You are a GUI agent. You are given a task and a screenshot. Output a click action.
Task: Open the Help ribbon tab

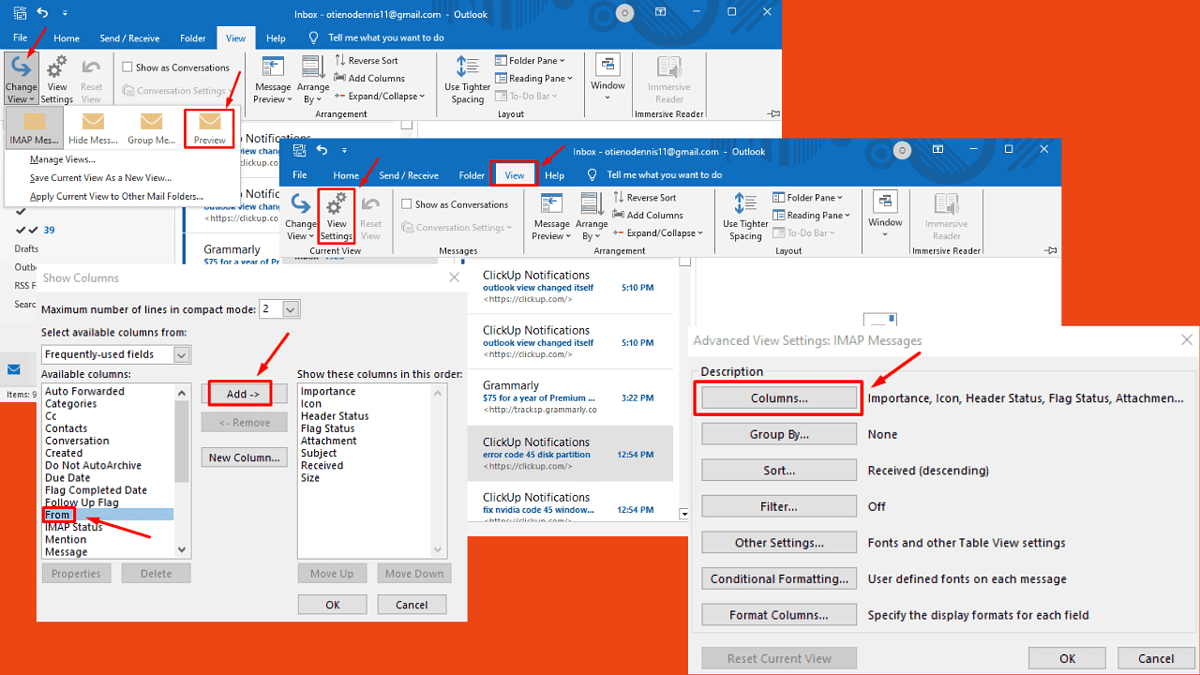tap(553, 174)
